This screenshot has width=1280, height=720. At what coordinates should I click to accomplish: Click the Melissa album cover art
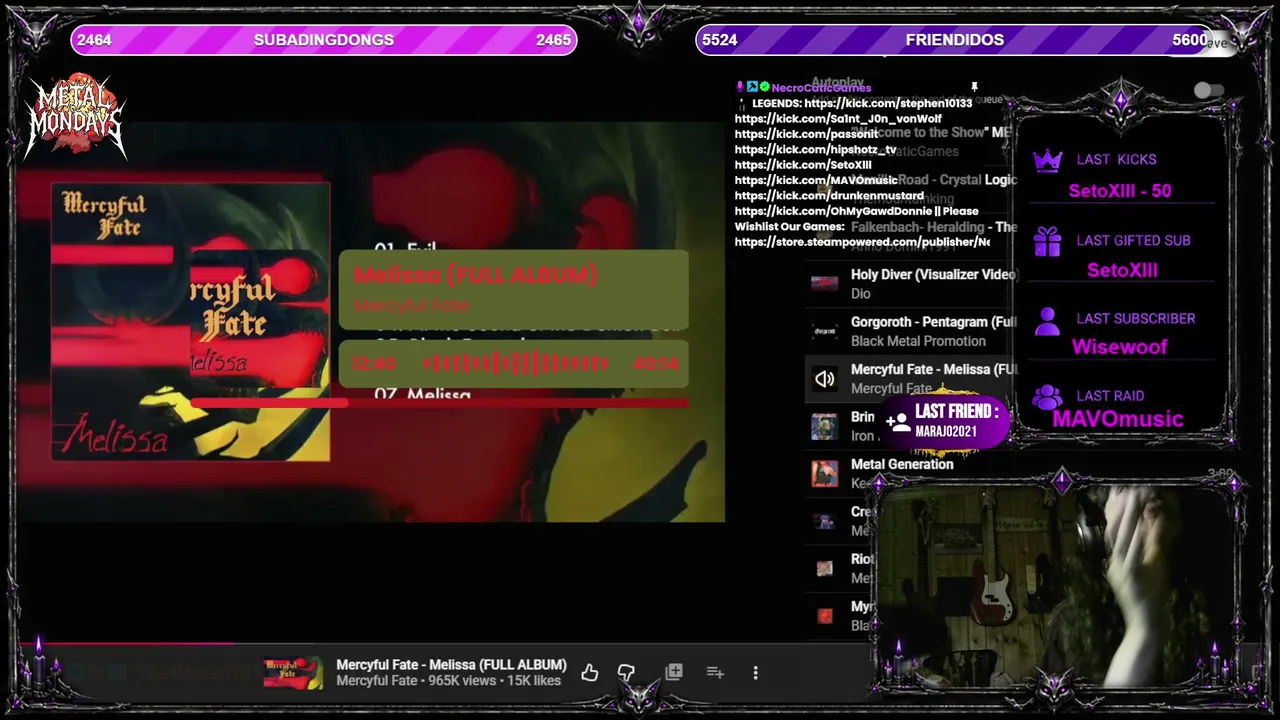click(191, 321)
